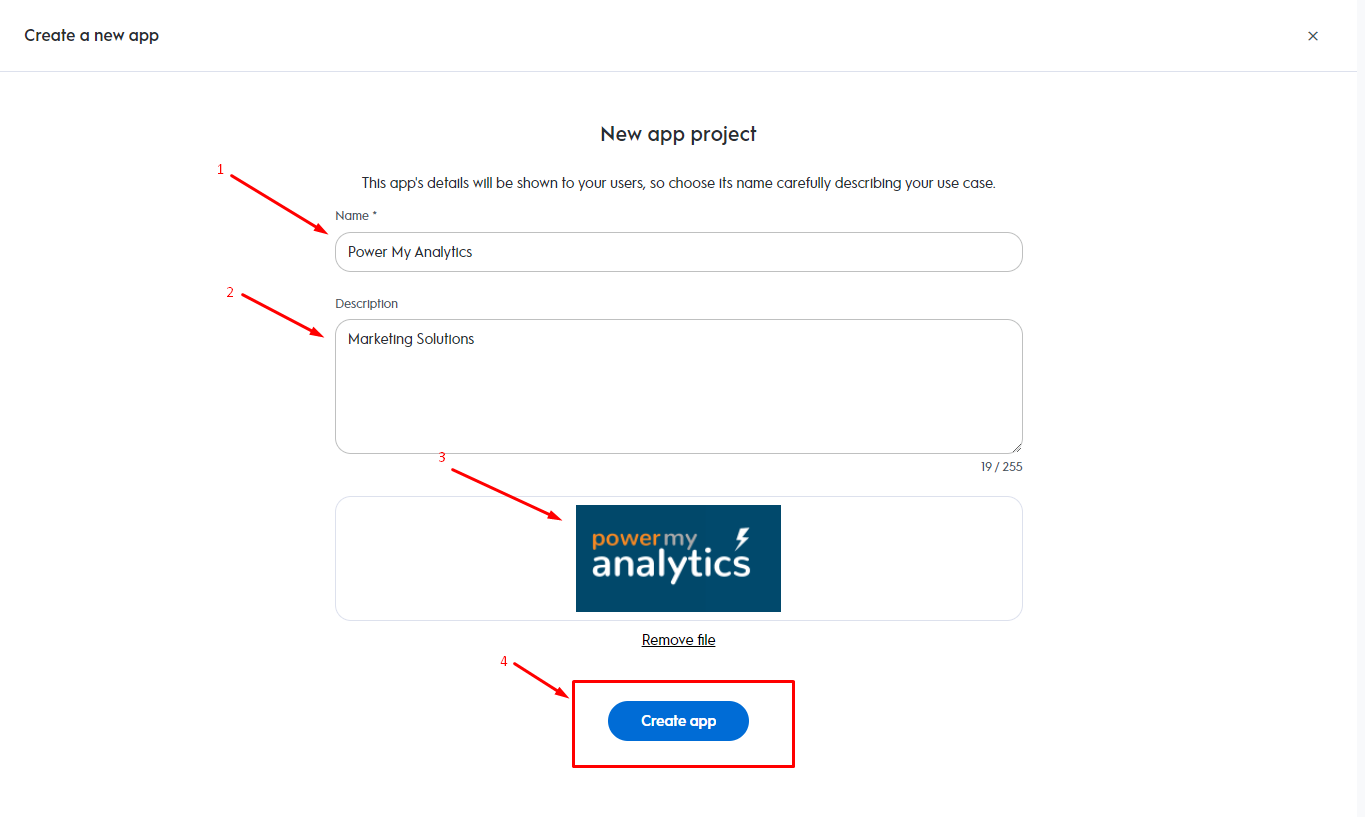Click the lightning bolt in the logo
The image size is (1365, 817).
[741, 539]
